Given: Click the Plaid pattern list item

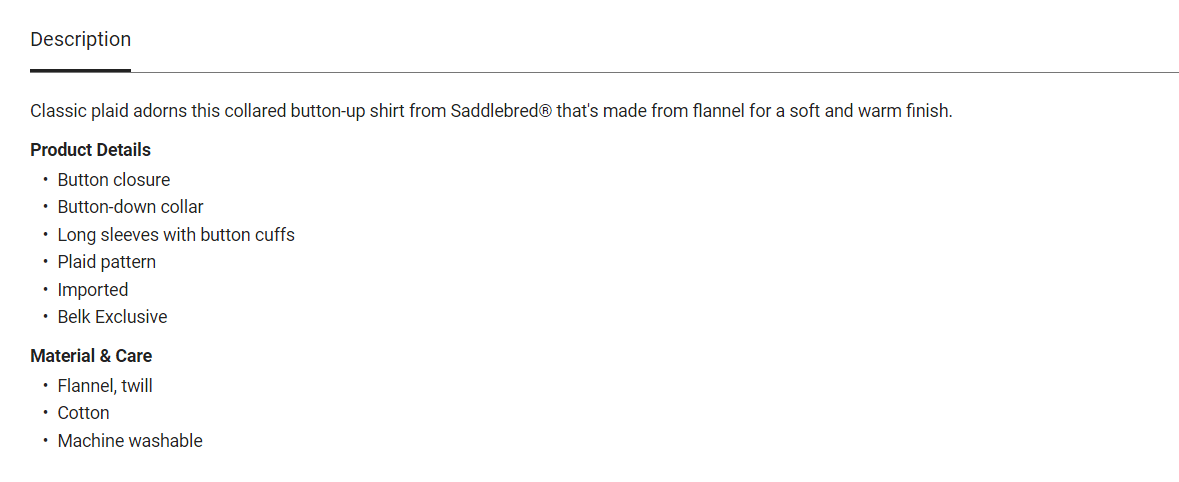Looking at the screenshot, I should 106,262.
